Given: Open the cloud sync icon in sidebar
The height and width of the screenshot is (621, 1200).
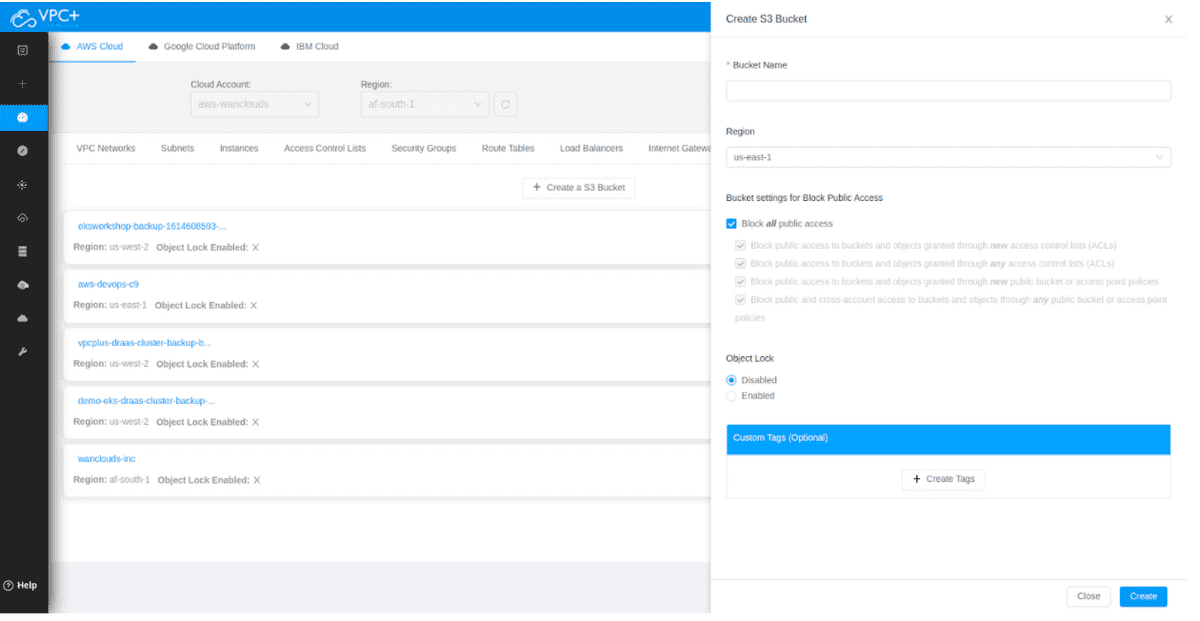Looking at the screenshot, I should (22, 218).
